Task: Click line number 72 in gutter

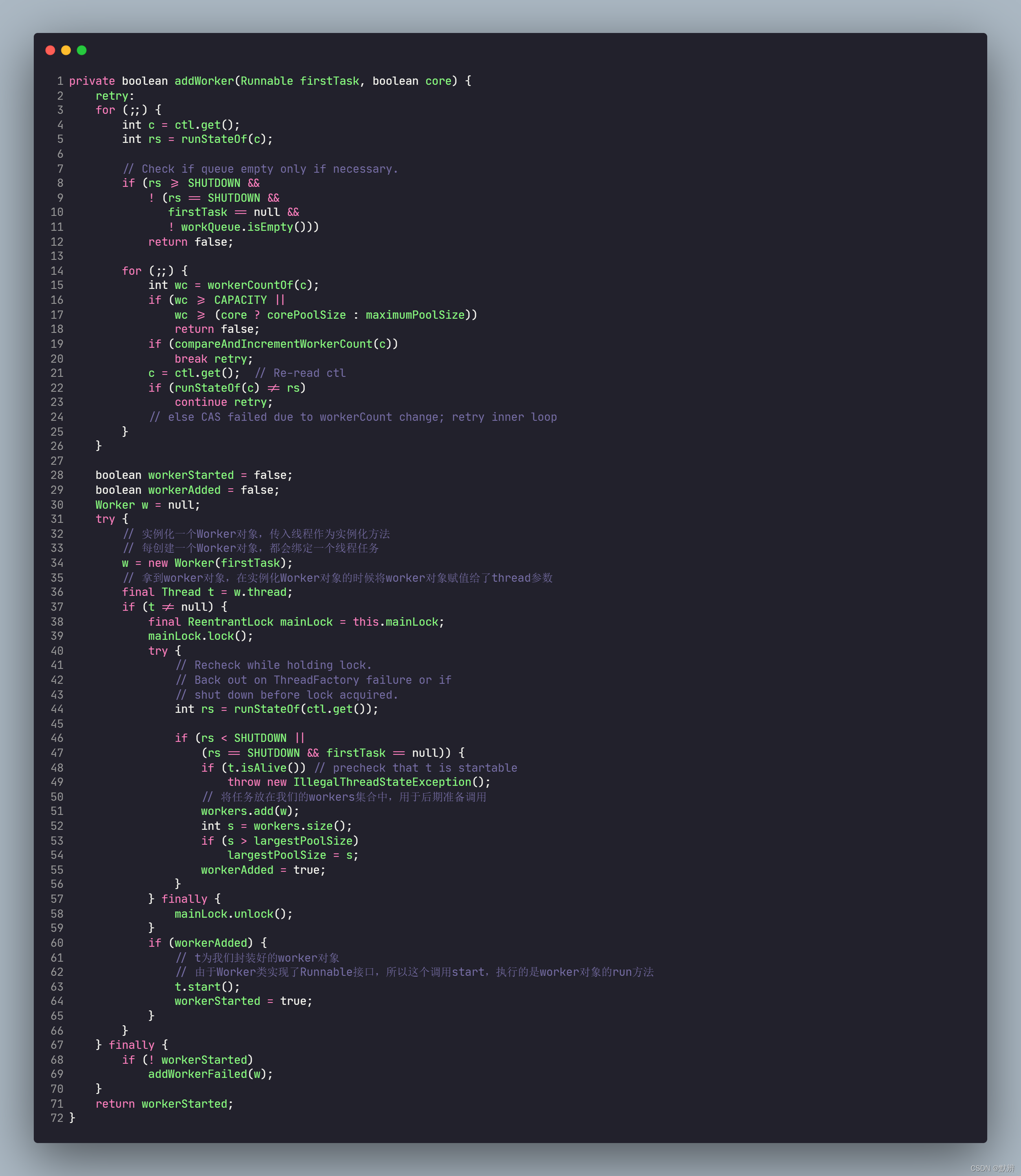Action: pos(57,1118)
